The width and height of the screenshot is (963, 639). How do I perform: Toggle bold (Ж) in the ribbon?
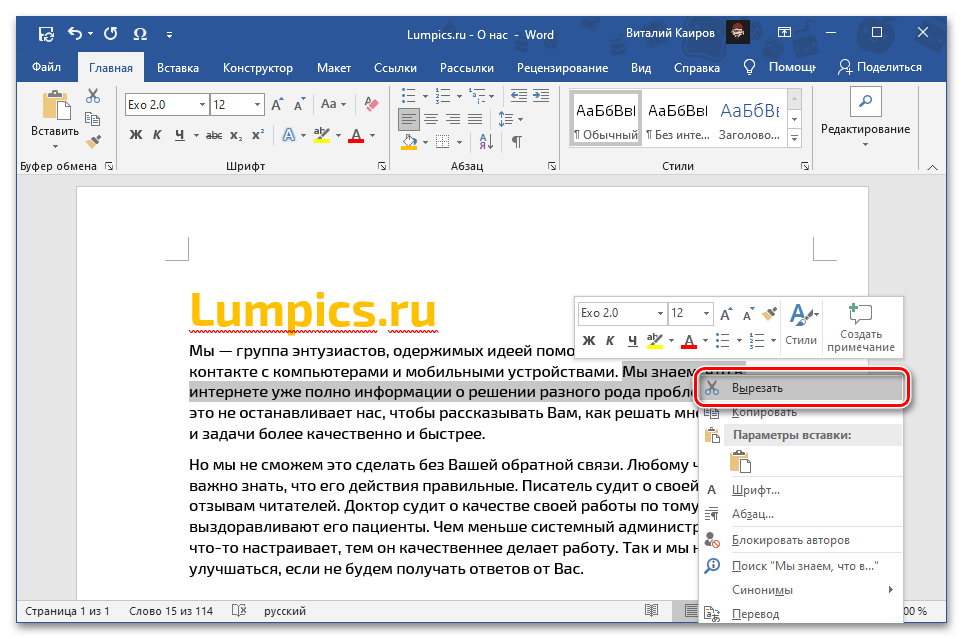click(x=134, y=136)
